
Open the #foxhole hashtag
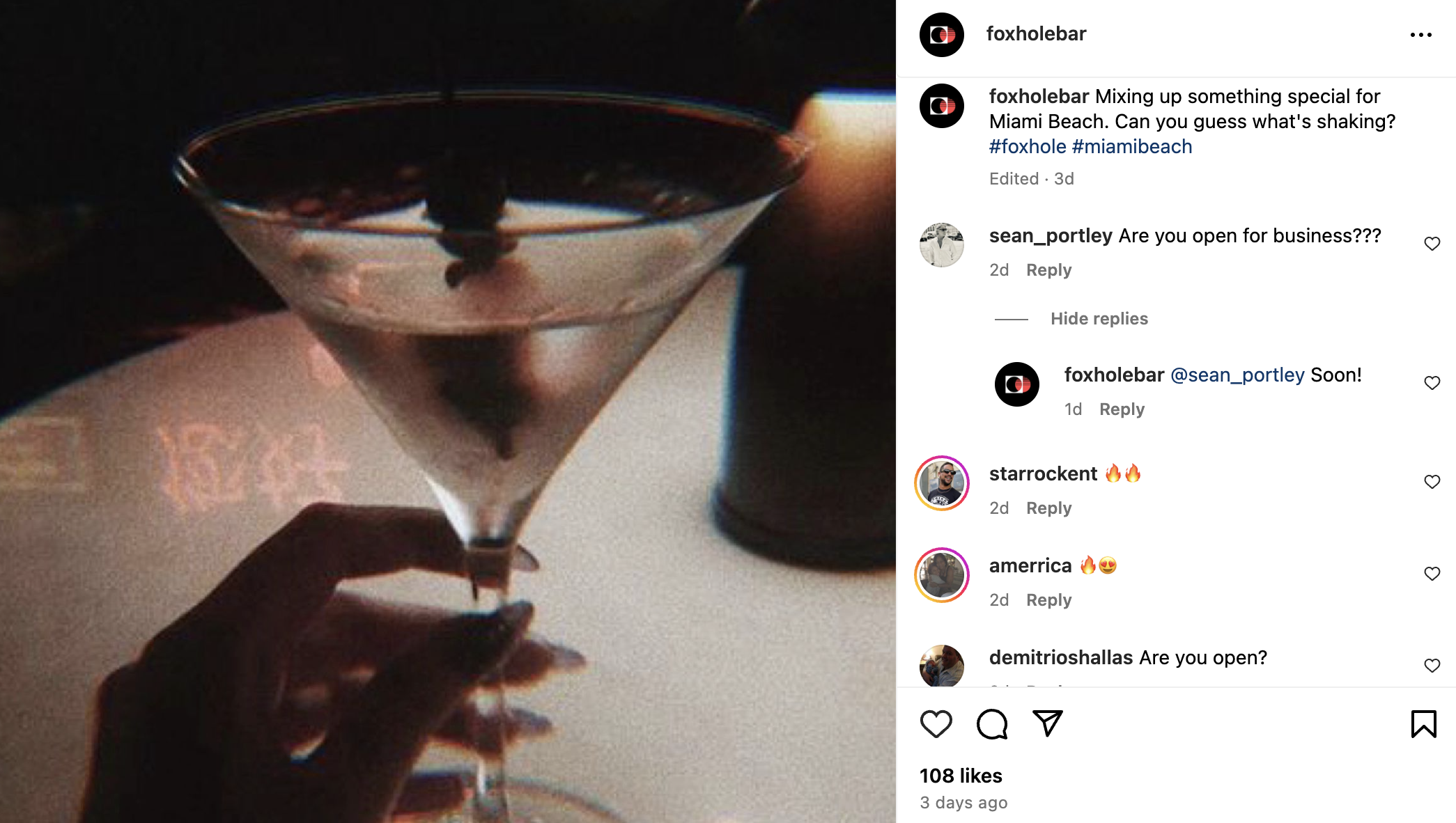click(x=1028, y=147)
